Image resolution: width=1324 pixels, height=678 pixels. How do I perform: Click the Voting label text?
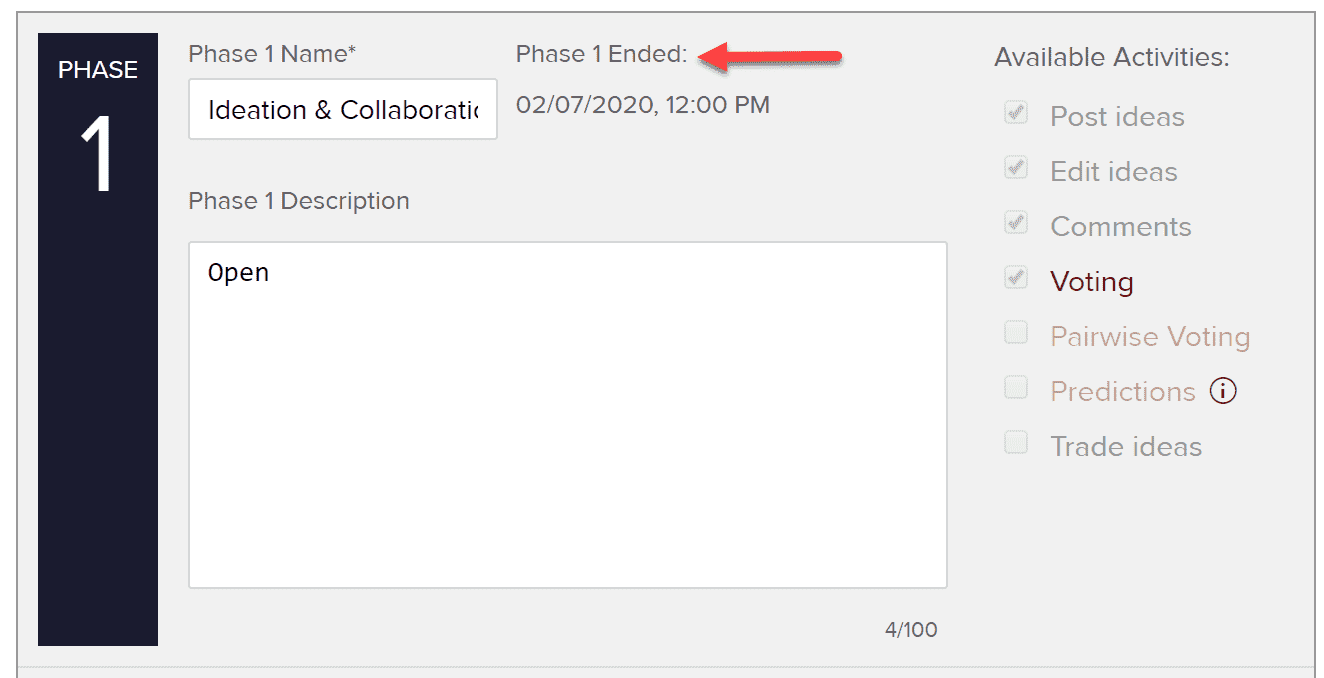1092,282
